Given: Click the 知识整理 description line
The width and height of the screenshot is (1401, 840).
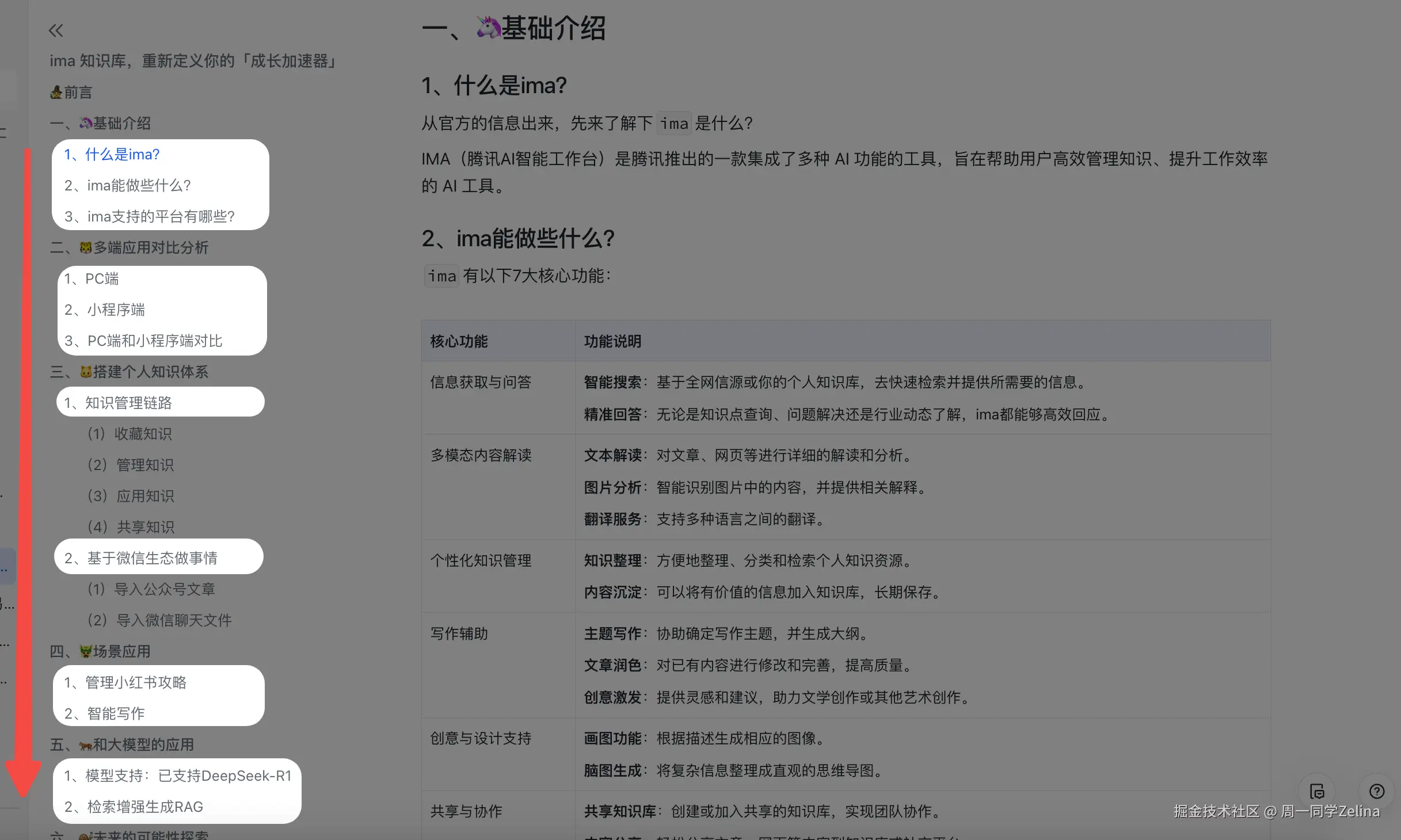Looking at the screenshot, I should point(748,560).
